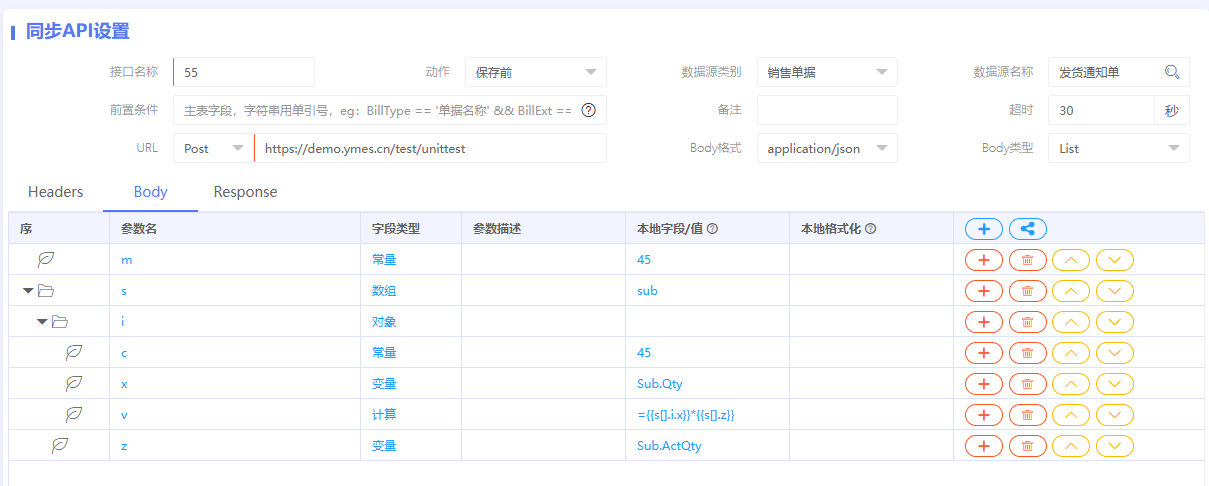
Task: Delete the row for parameter m
Action: coord(1027,260)
